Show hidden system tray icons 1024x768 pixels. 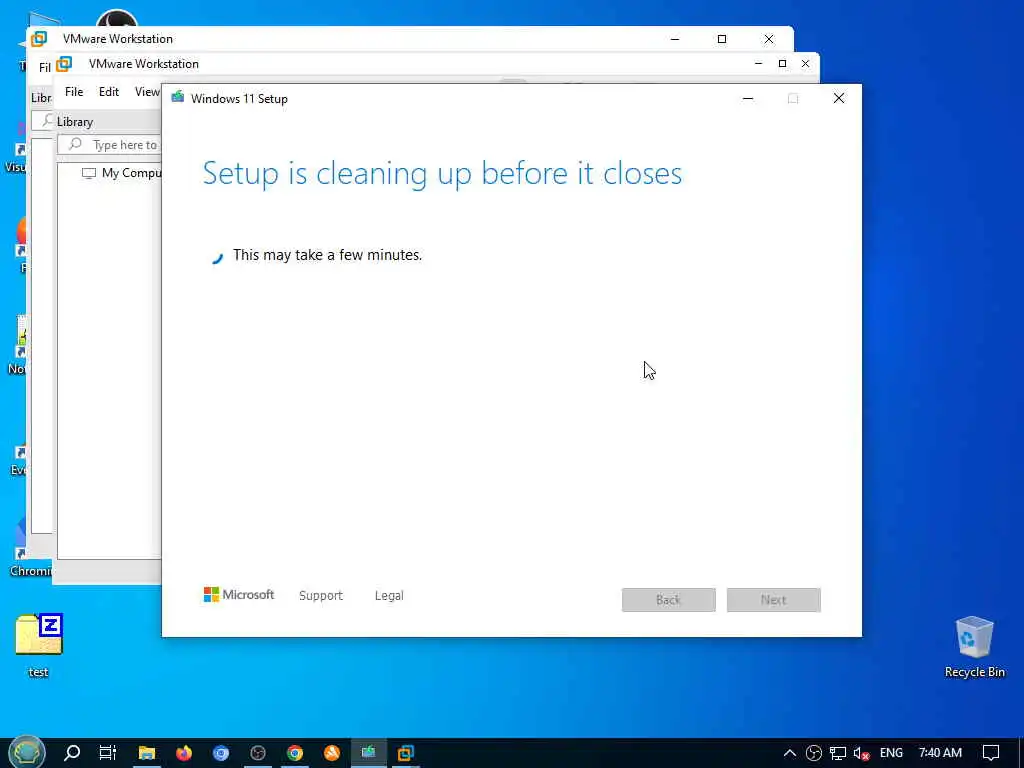[790, 753]
